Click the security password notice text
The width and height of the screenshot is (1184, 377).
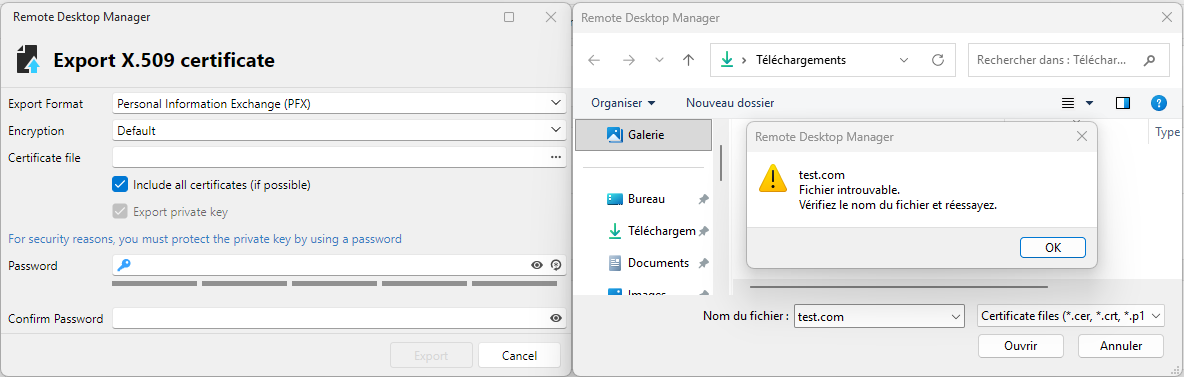tap(205, 239)
